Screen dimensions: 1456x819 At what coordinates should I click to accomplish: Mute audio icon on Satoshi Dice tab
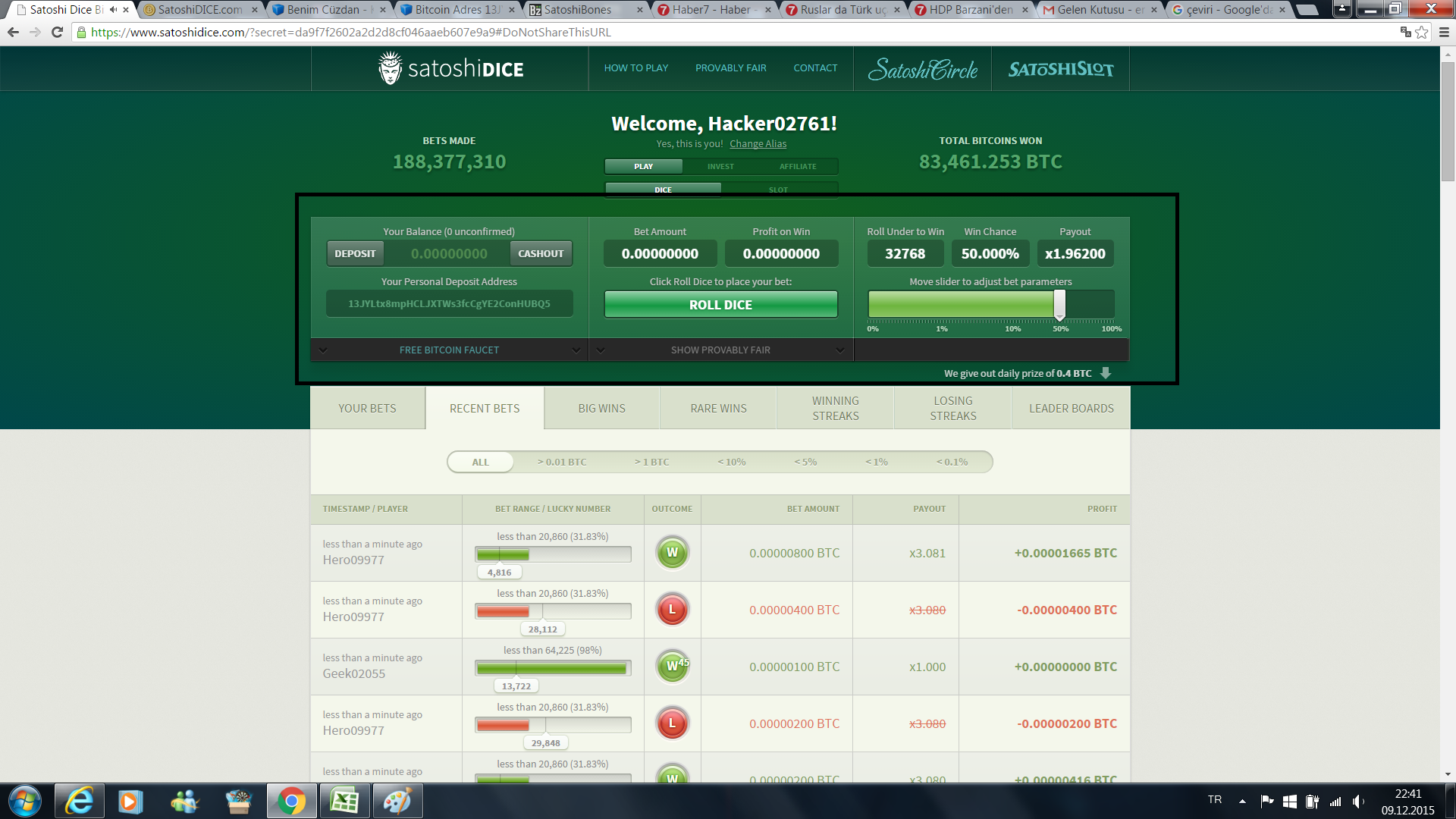point(113,10)
